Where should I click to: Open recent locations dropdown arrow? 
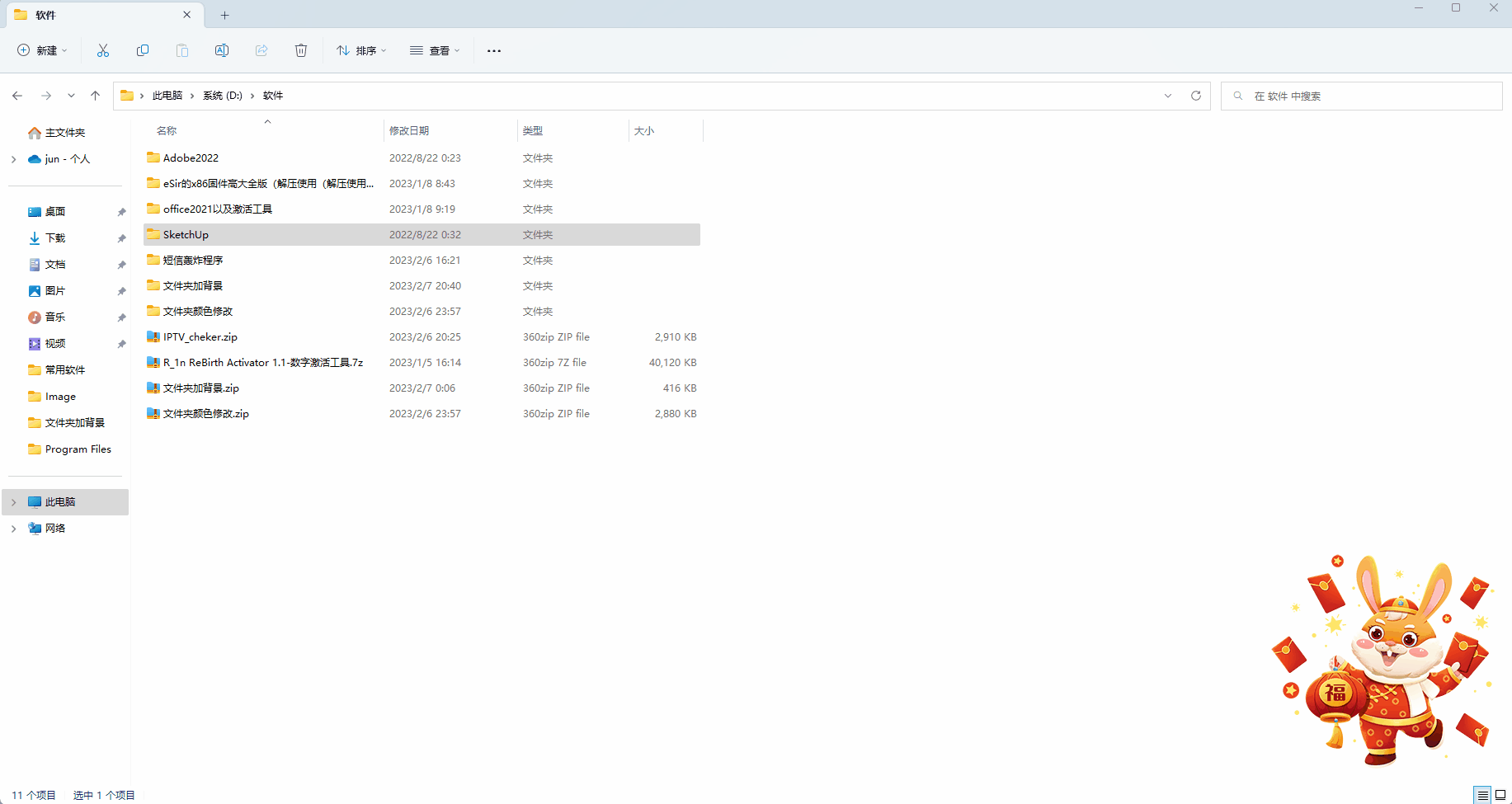tap(72, 96)
